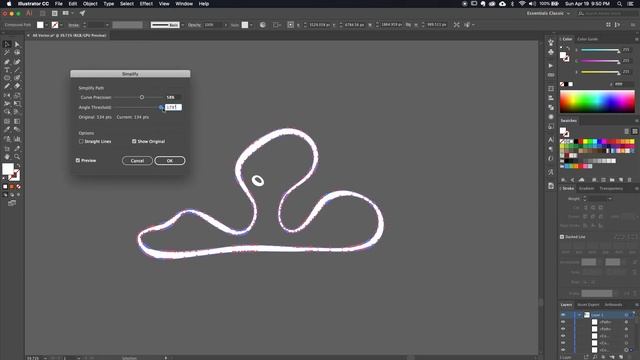
Task: Open the Character panel A icon
Action: (x=551, y=139)
